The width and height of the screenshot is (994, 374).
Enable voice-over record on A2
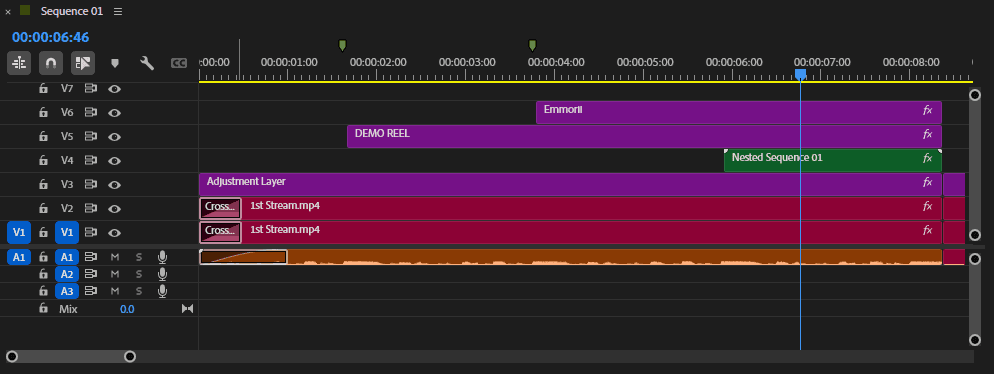tap(162, 274)
